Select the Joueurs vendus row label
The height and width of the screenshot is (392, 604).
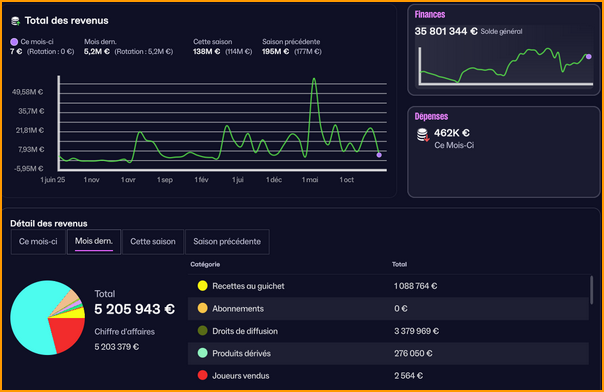pos(241,375)
